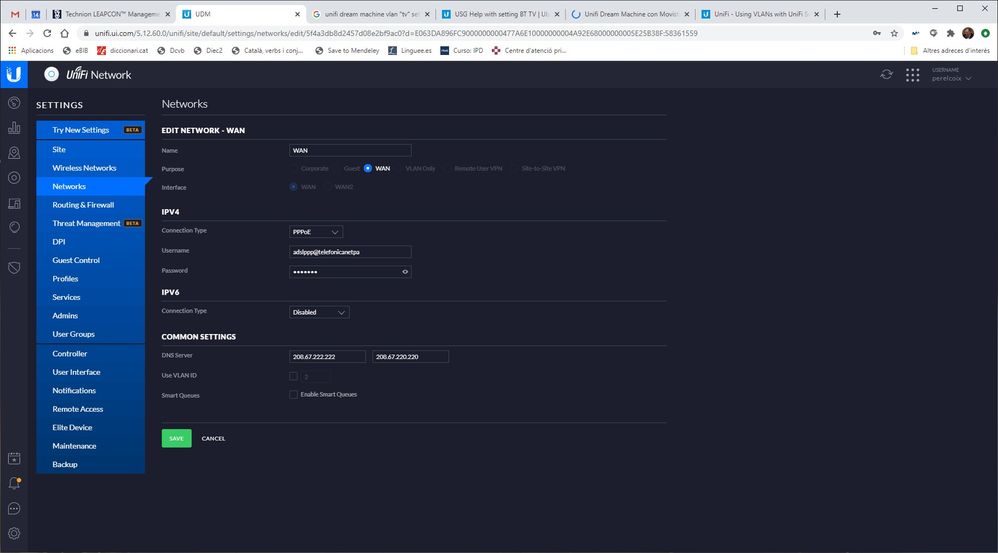Viewport: 998px width, 553px height.
Task: Open the Statistics bar chart icon
Action: pyautogui.click(x=14, y=128)
